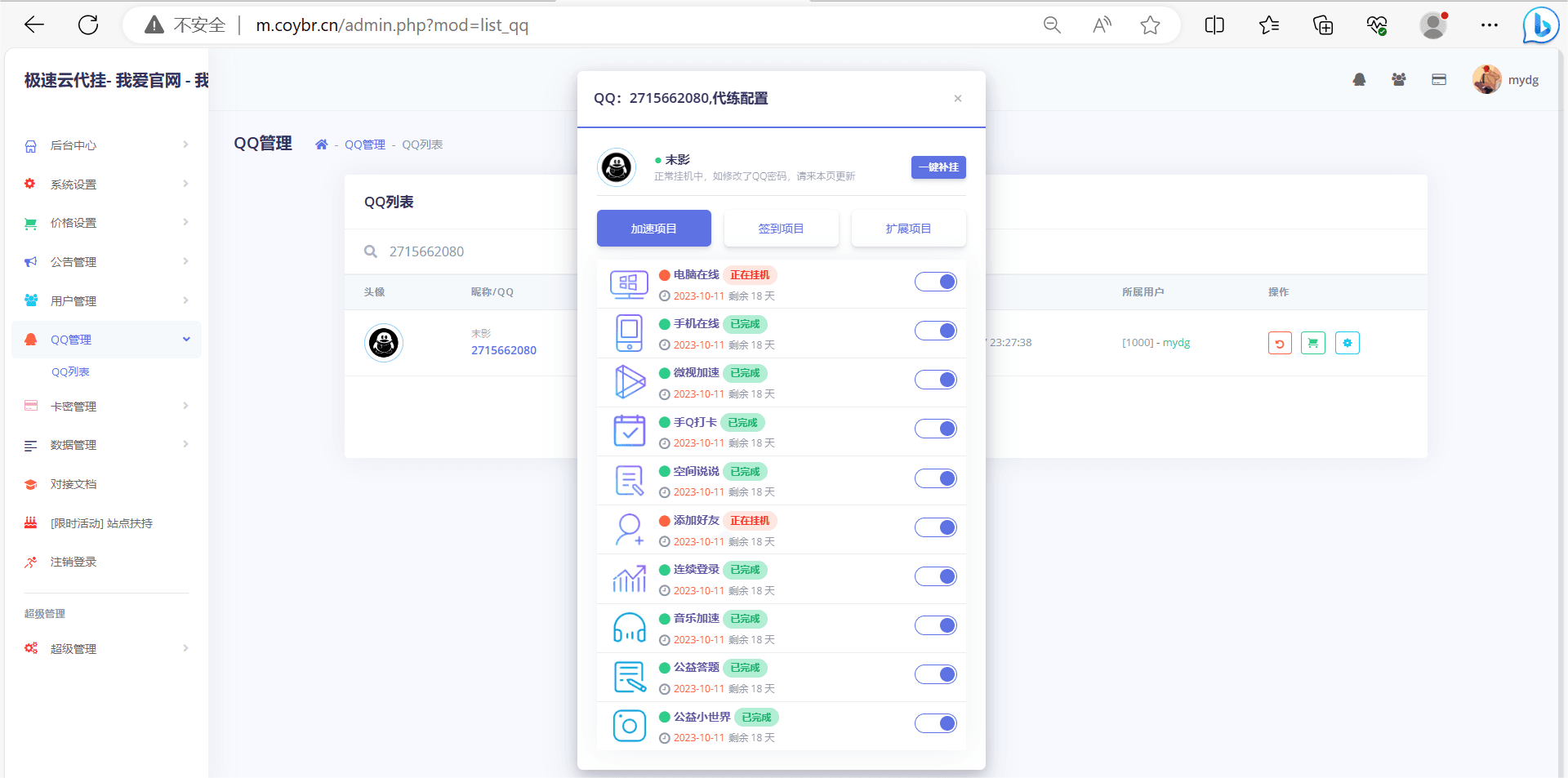Open browser settings and more menu

pos(1489,25)
